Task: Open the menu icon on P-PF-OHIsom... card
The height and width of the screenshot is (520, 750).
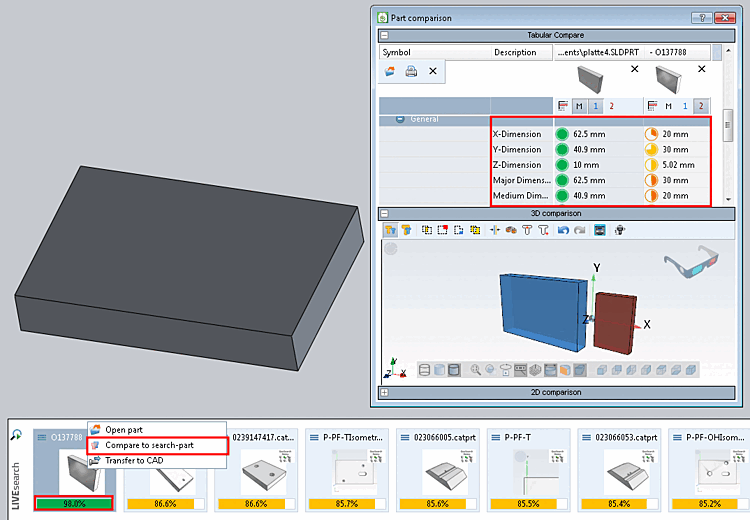Action: (x=677, y=438)
